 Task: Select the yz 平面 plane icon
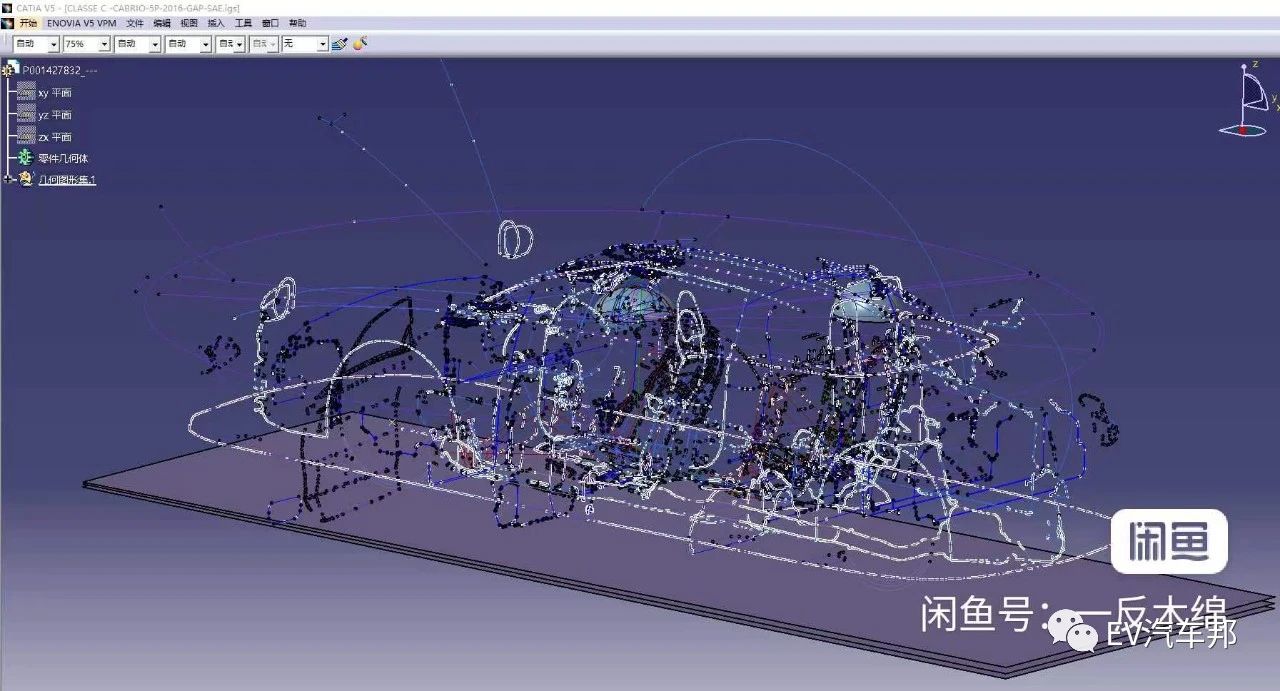click(x=26, y=114)
